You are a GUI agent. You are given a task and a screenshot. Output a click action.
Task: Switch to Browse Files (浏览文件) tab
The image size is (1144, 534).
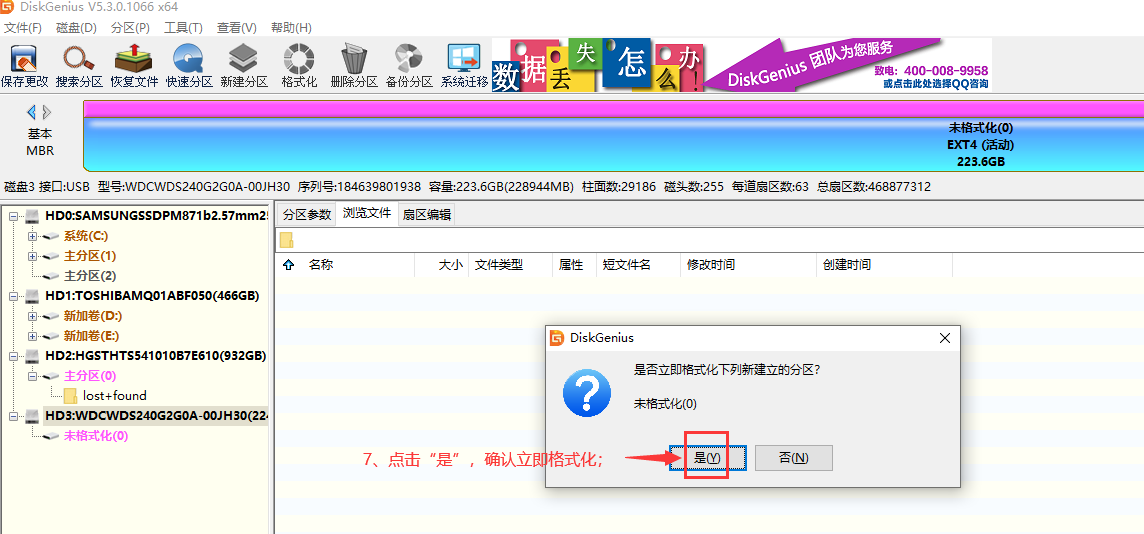[x=367, y=214]
